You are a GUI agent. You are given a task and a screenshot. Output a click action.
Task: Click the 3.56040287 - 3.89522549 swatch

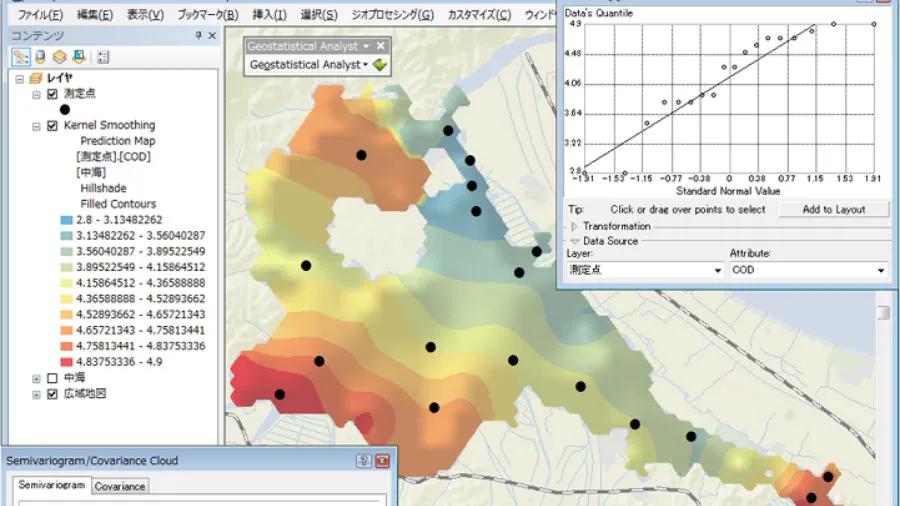pos(67,251)
